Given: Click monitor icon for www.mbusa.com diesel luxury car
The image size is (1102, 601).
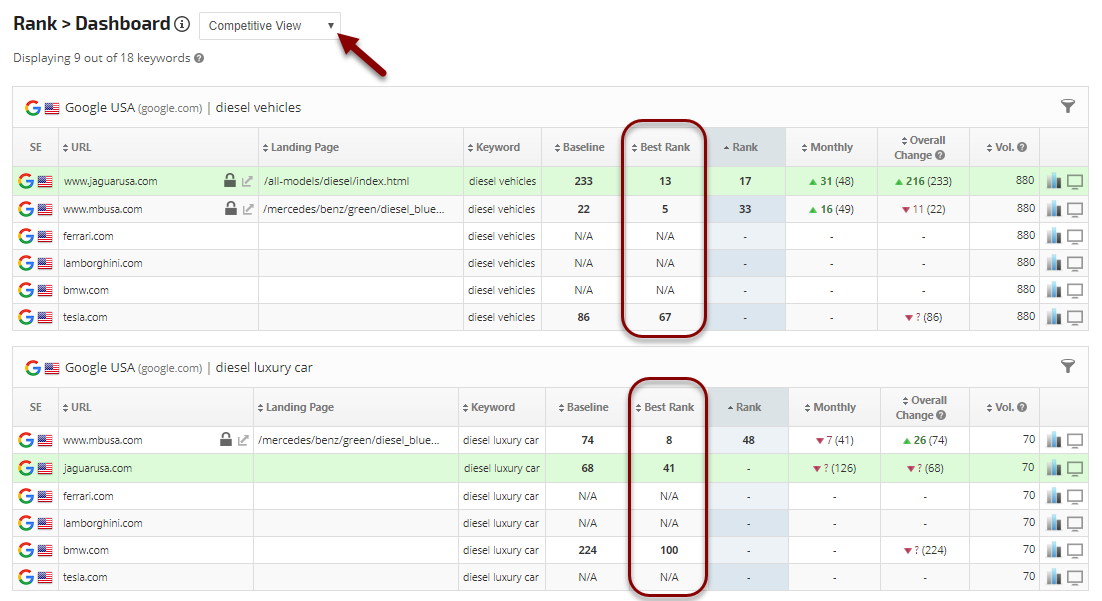Looking at the screenshot, I should click(1076, 440).
